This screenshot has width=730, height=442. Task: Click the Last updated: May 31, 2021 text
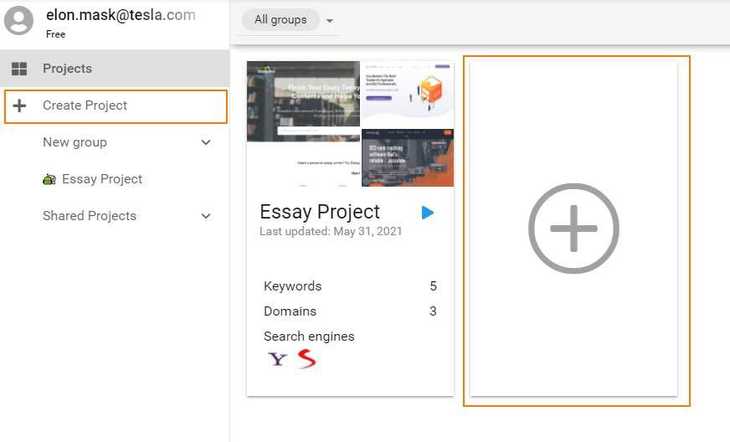[331, 231]
